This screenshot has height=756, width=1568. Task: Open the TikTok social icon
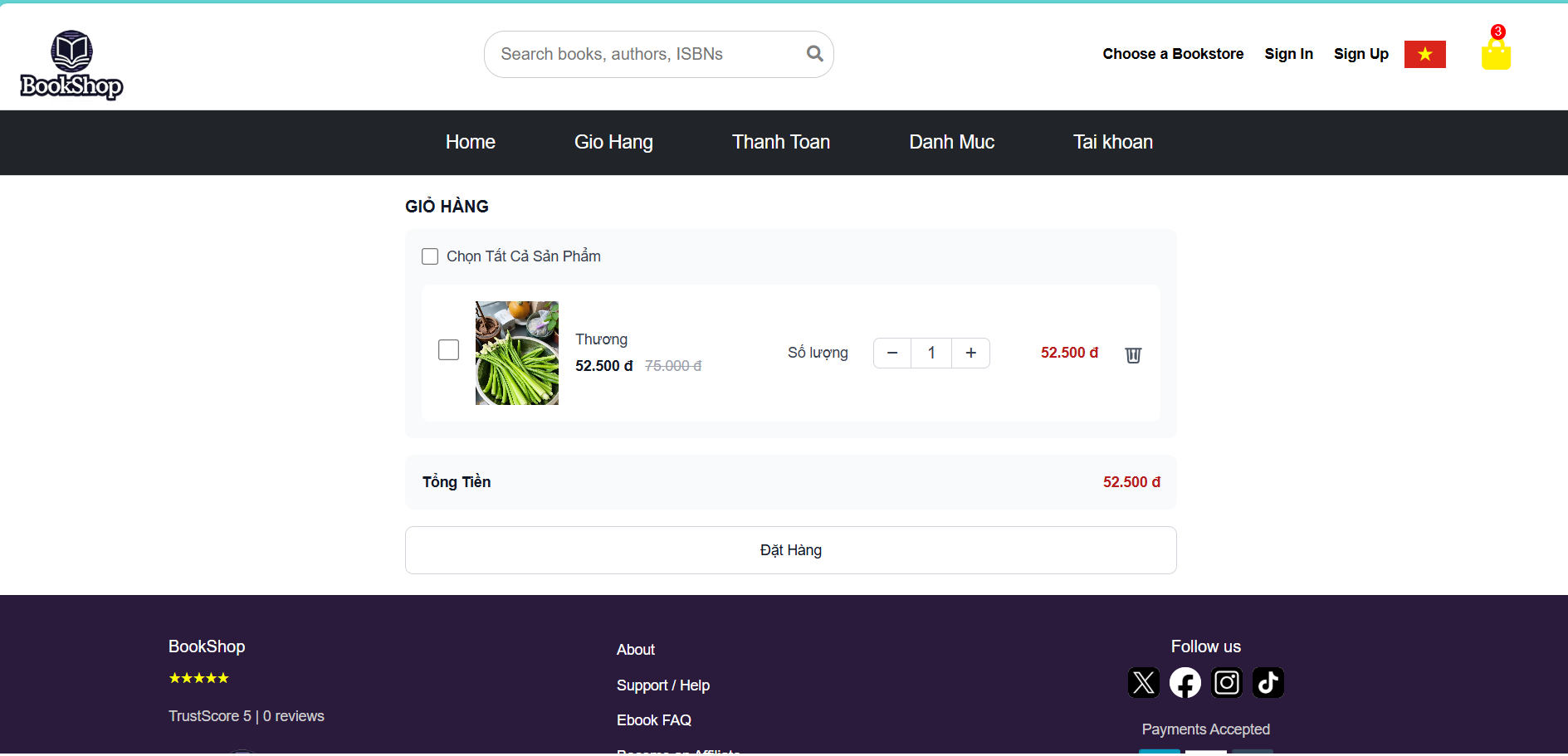pos(1268,682)
